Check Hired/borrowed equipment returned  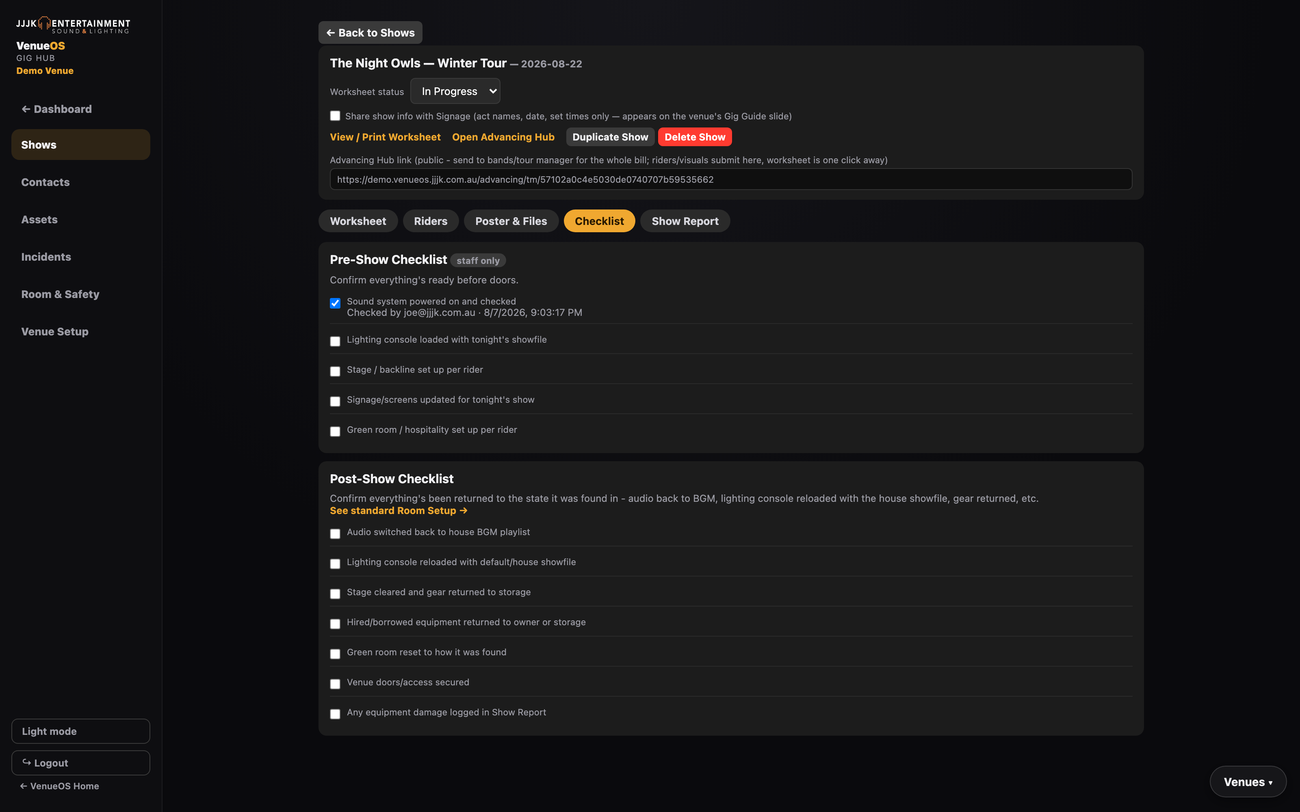335,624
